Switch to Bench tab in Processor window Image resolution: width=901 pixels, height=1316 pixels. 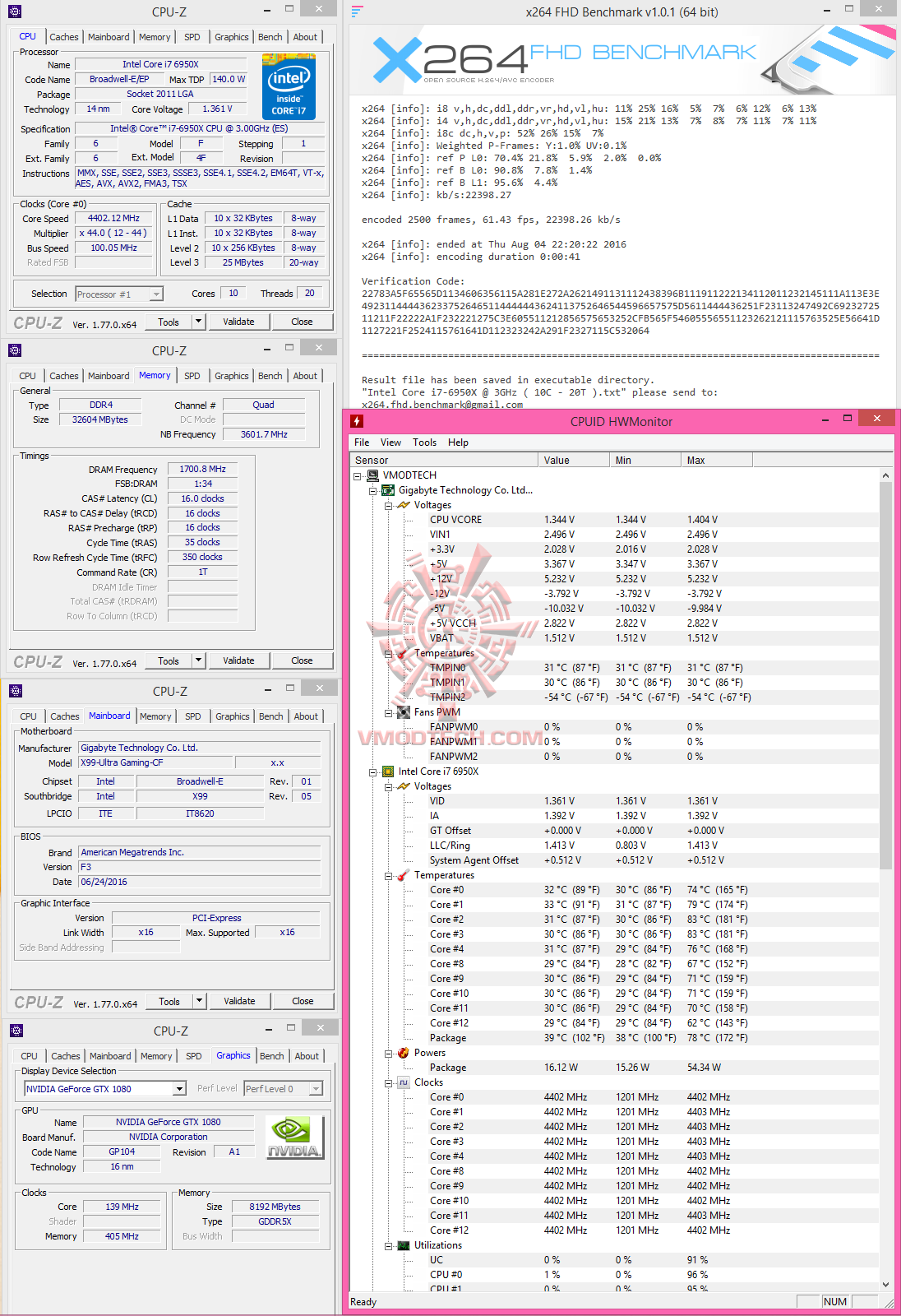[270, 37]
